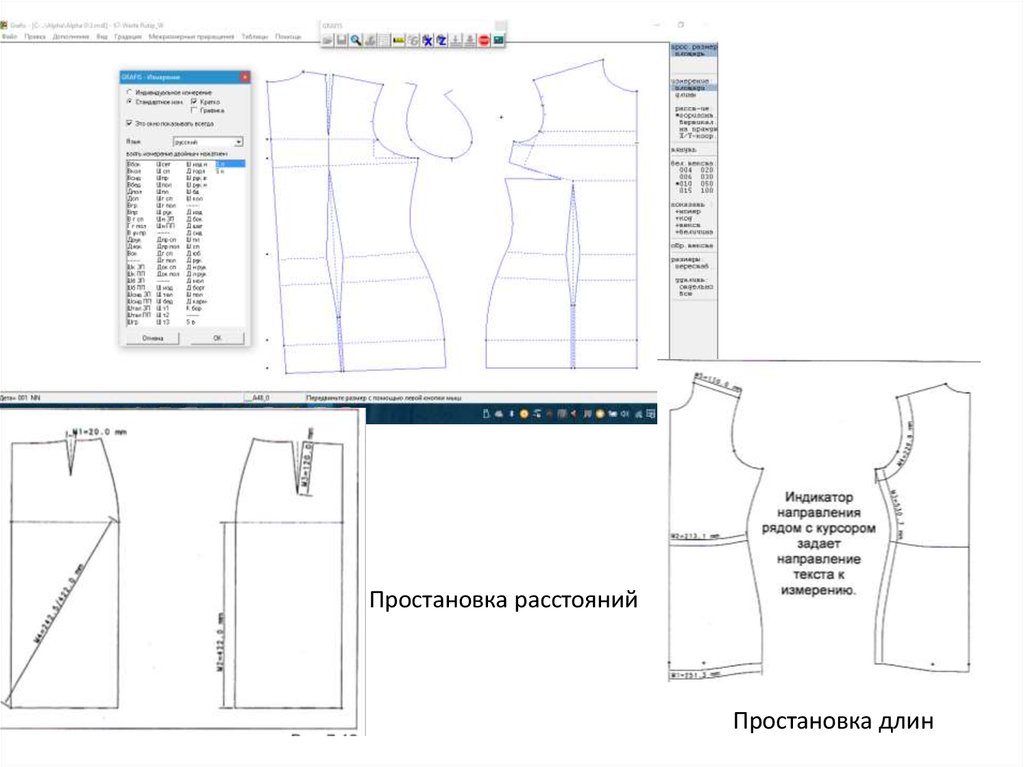Click the side panel option '100'
Image resolution: width=1024 pixels, height=767 pixels.
click(x=707, y=190)
